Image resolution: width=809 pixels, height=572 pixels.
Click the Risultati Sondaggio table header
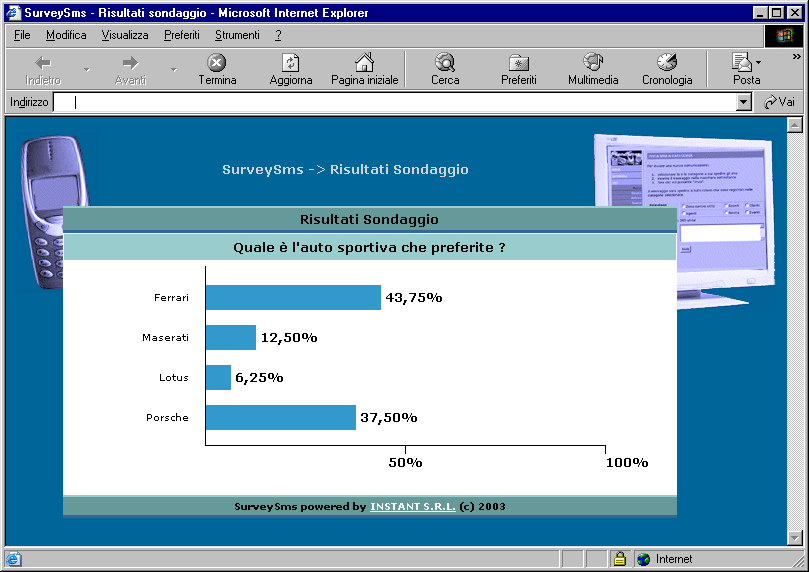pos(369,219)
